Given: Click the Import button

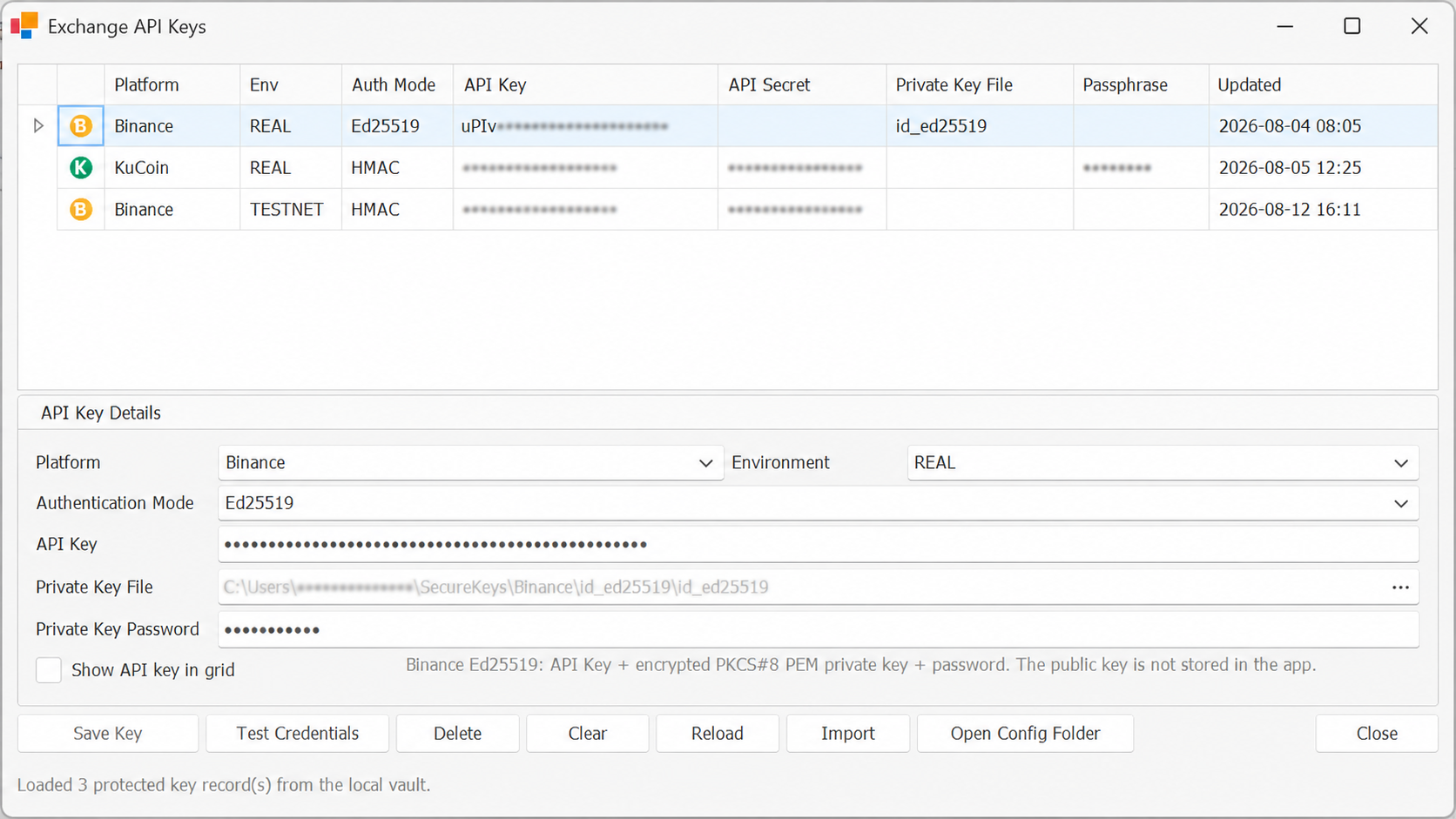Looking at the screenshot, I should click(x=848, y=734).
